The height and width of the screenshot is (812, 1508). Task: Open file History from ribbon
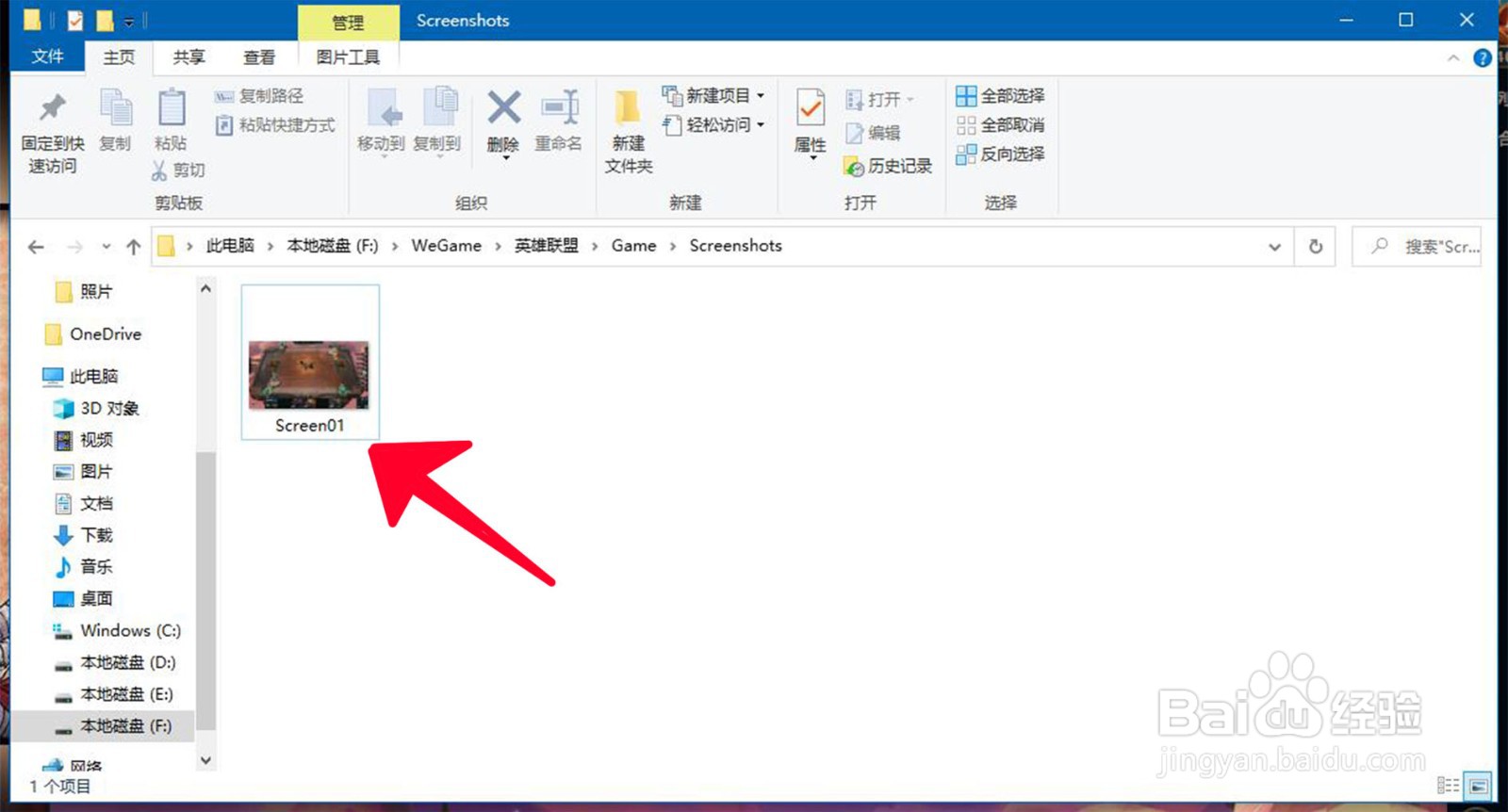pyautogui.click(x=889, y=167)
